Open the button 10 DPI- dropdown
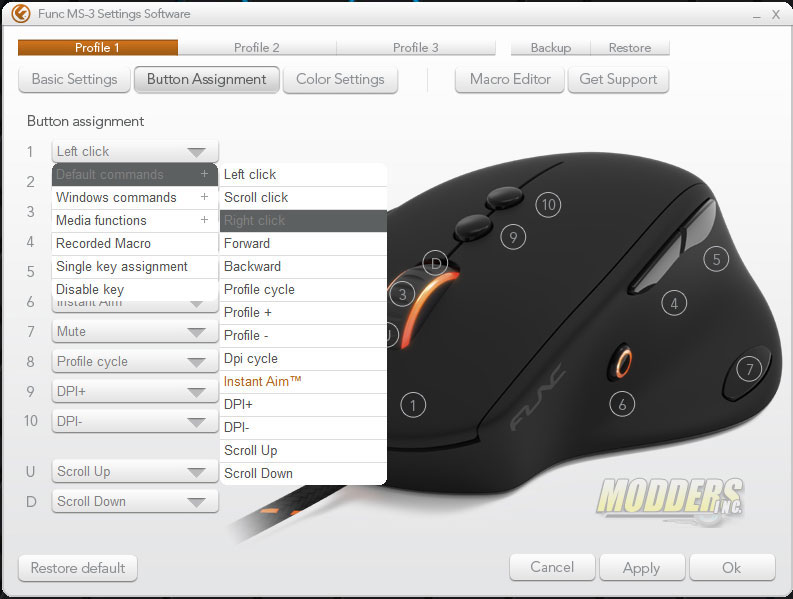 click(x=135, y=421)
